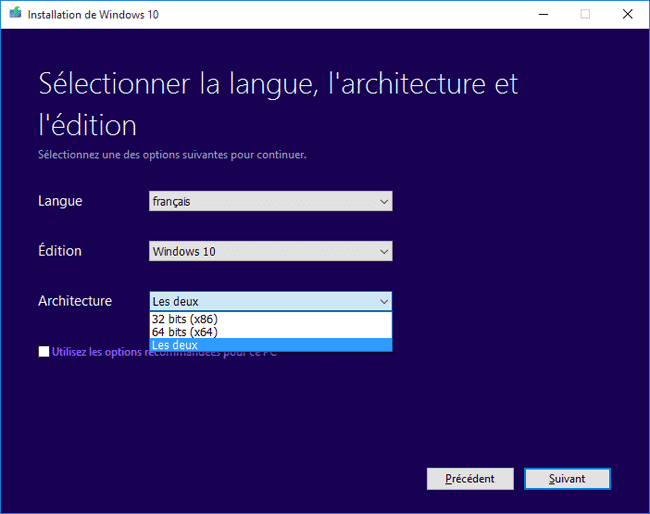The image size is (650, 514).
Task: Click the Suivant button
Action: point(567,479)
